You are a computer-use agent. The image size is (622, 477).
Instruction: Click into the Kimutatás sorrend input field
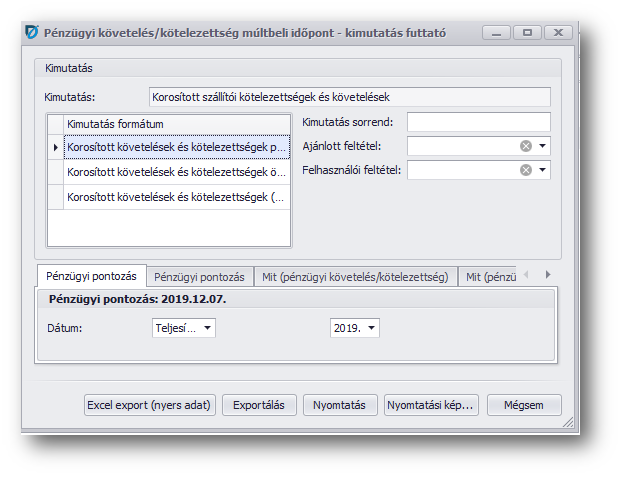tap(478, 122)
